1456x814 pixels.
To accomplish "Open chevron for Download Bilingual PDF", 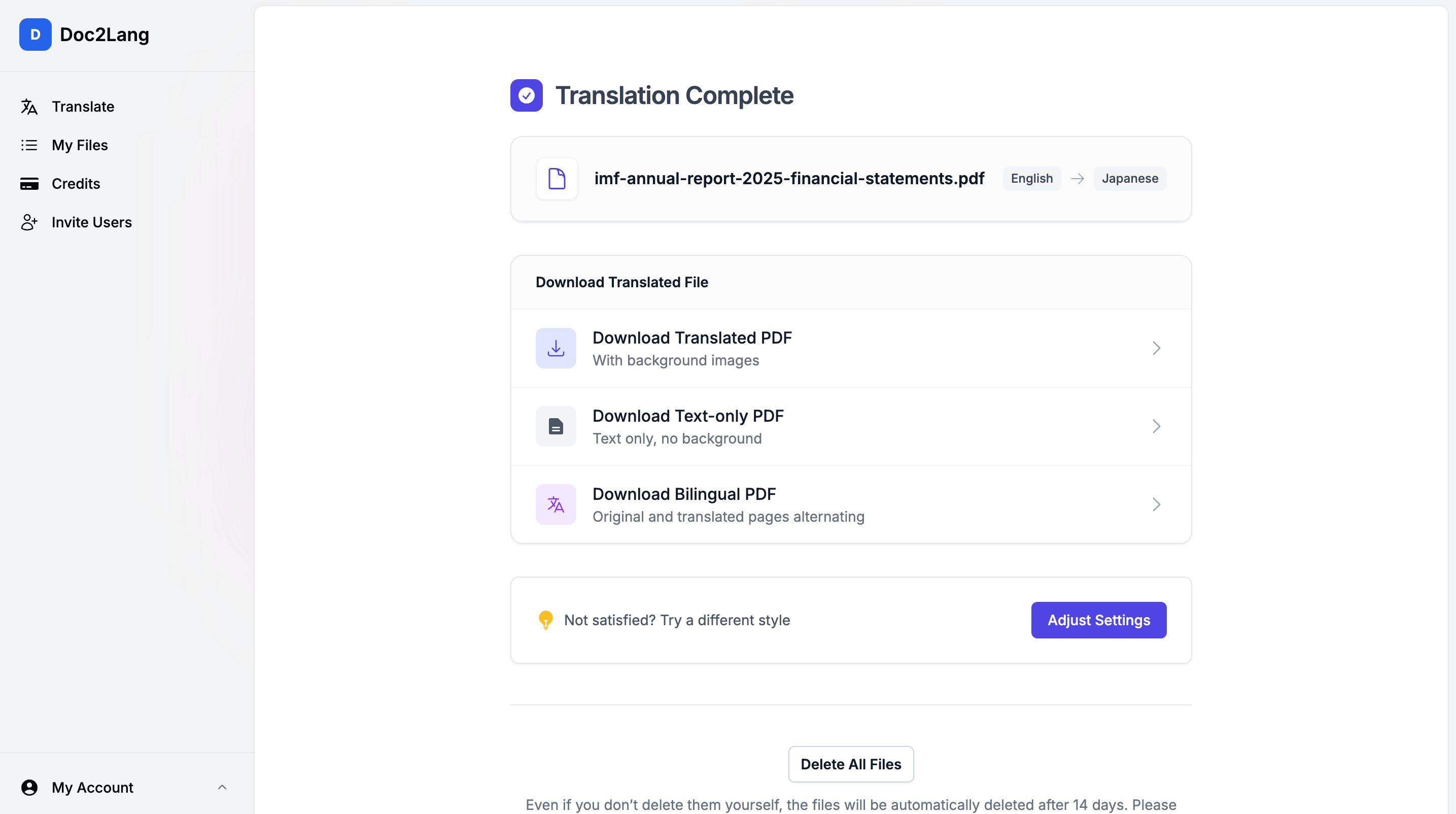I will point(1156,504).
